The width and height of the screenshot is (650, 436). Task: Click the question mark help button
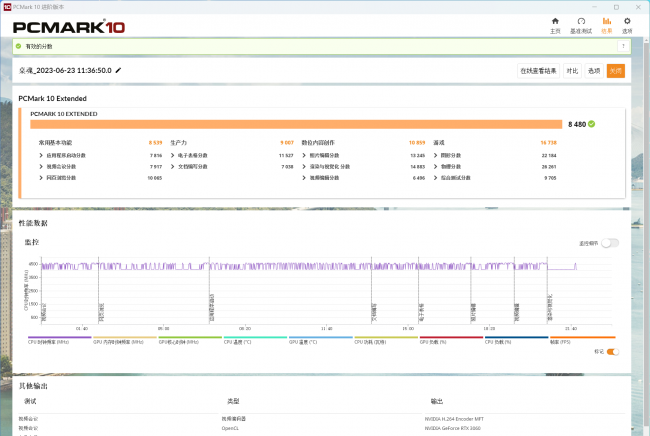[x=623, y=46]
